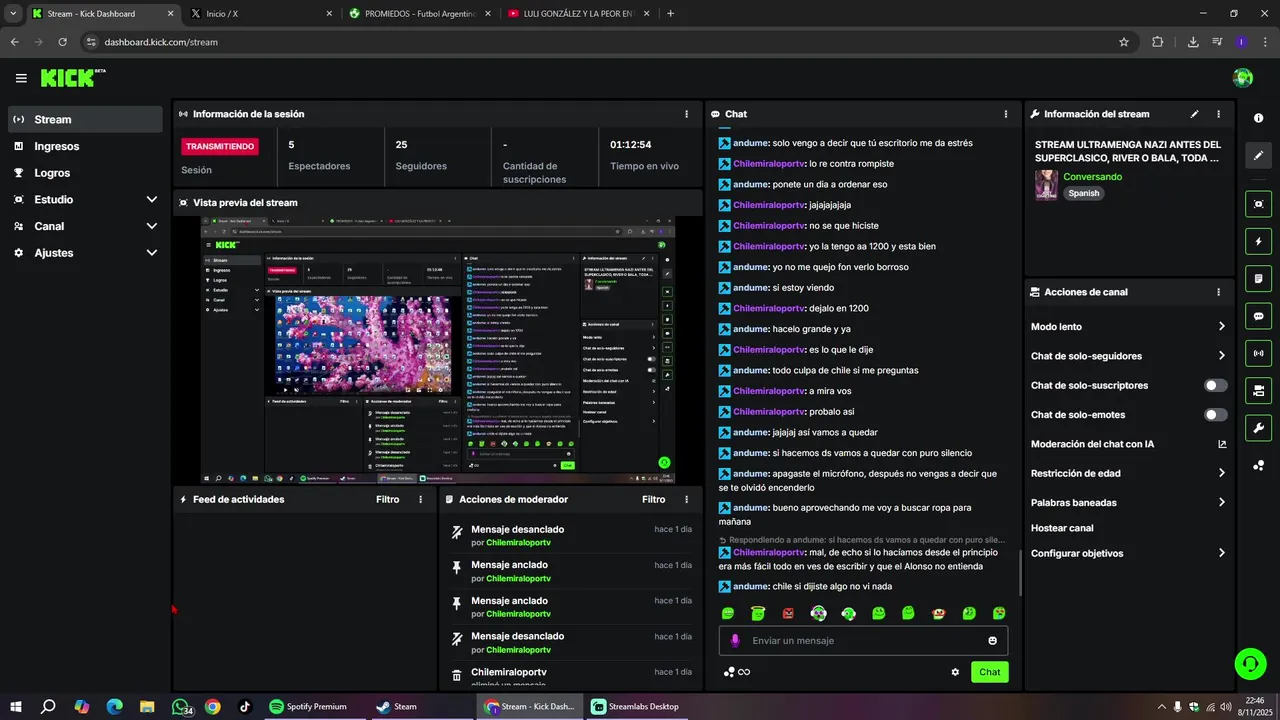
Task: Toggle Chat de solo-emotes switch
Action: (x=1215, y=415)
